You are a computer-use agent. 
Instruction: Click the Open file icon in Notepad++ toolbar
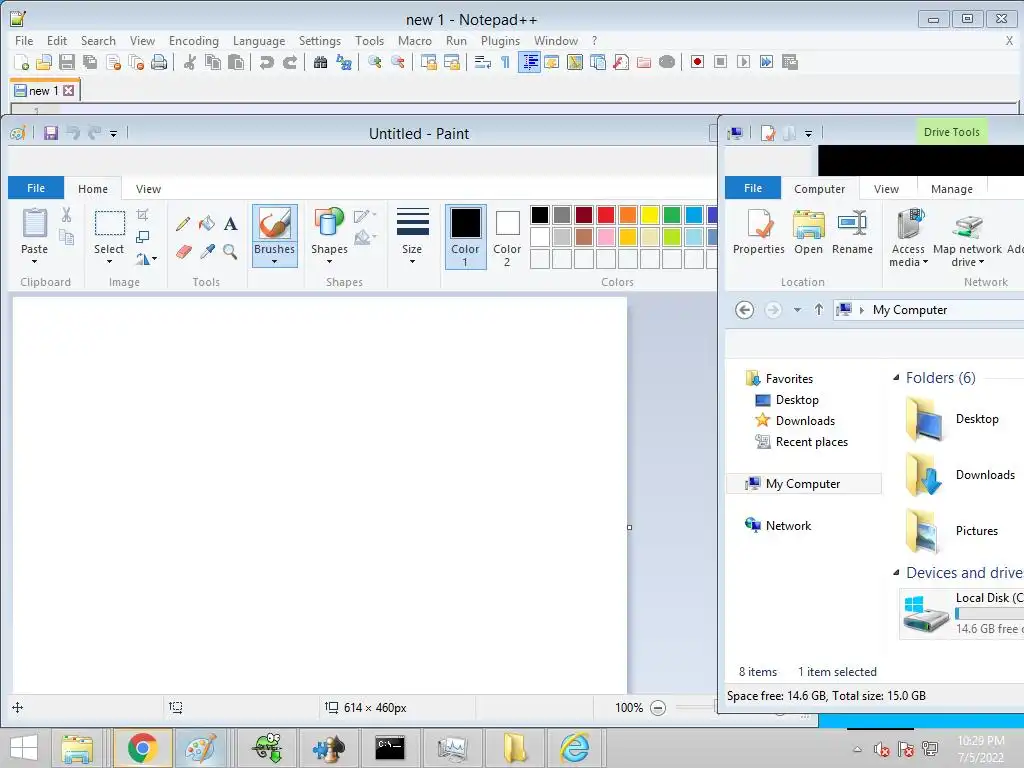pyautogui.click(x=44, y=62)
